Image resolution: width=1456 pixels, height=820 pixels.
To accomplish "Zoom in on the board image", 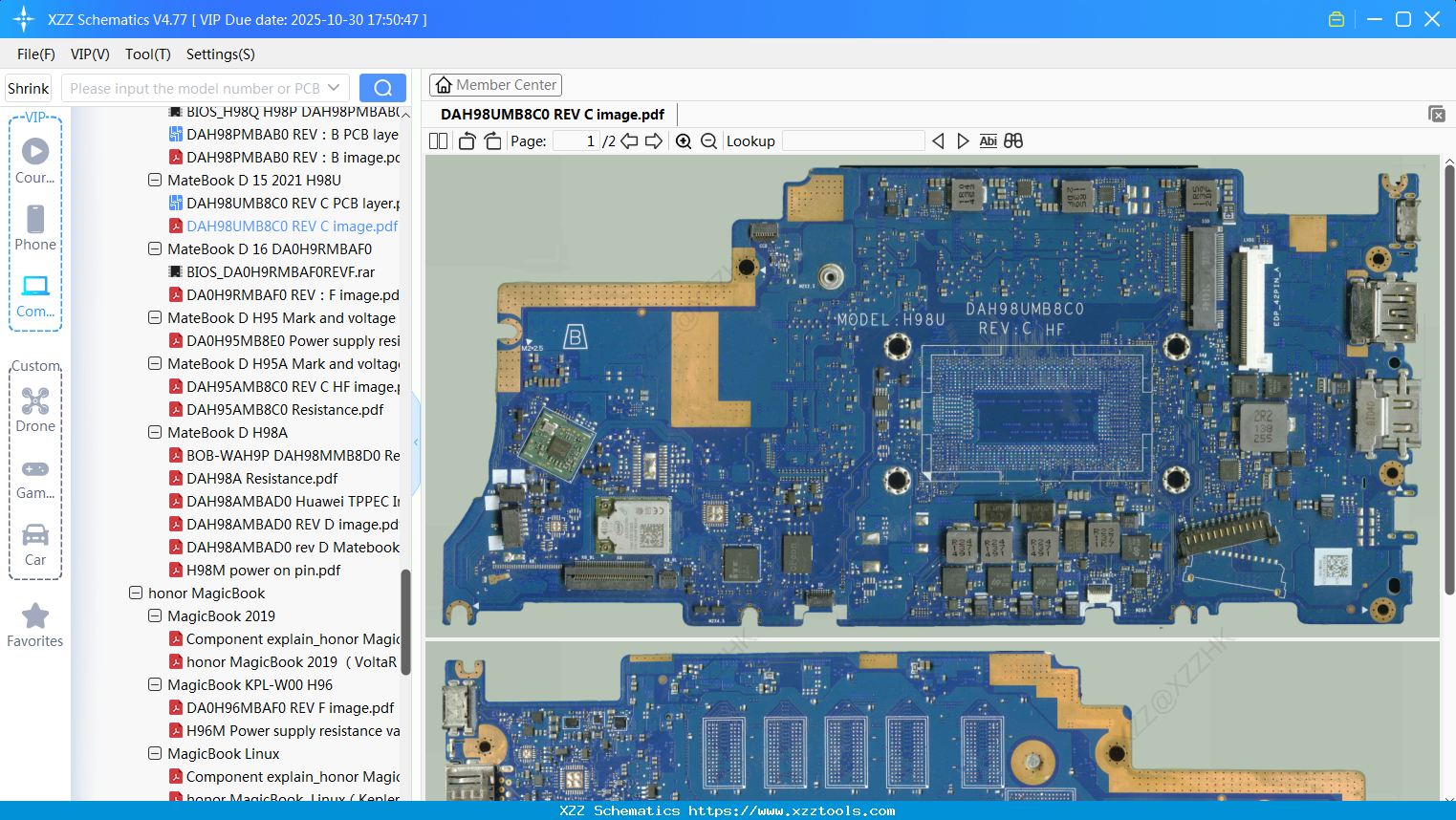I will pyautogui.click(x=684, y=141).
